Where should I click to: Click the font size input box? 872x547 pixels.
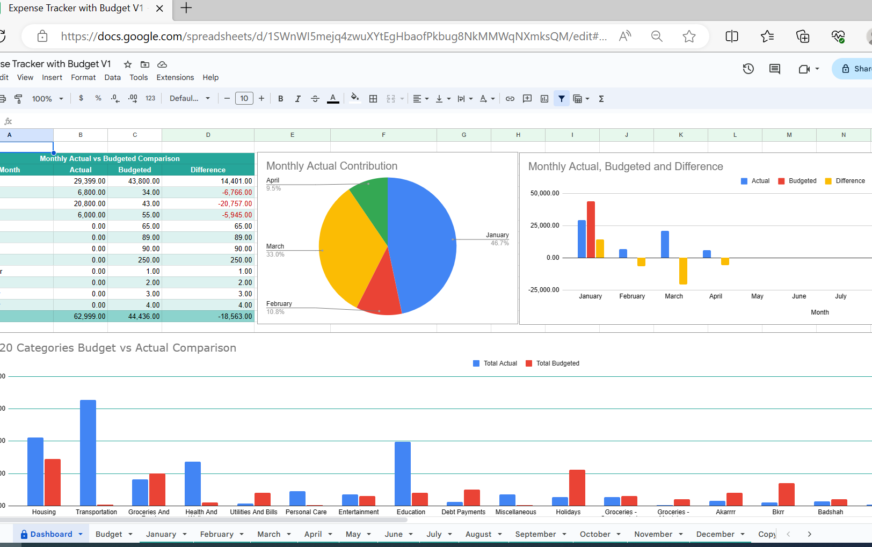pos(244,99)
